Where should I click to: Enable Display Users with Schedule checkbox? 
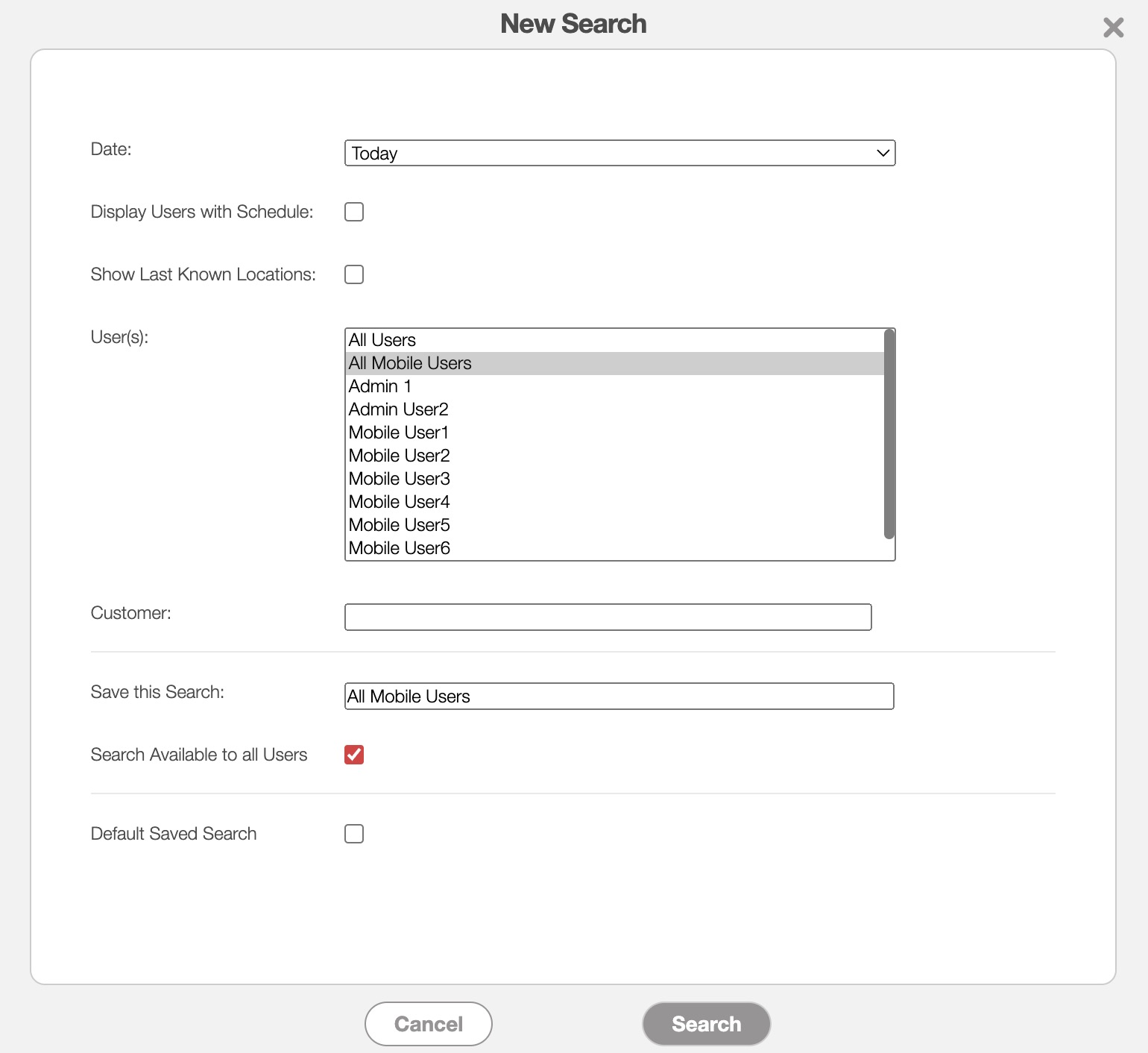pos(354,212)
